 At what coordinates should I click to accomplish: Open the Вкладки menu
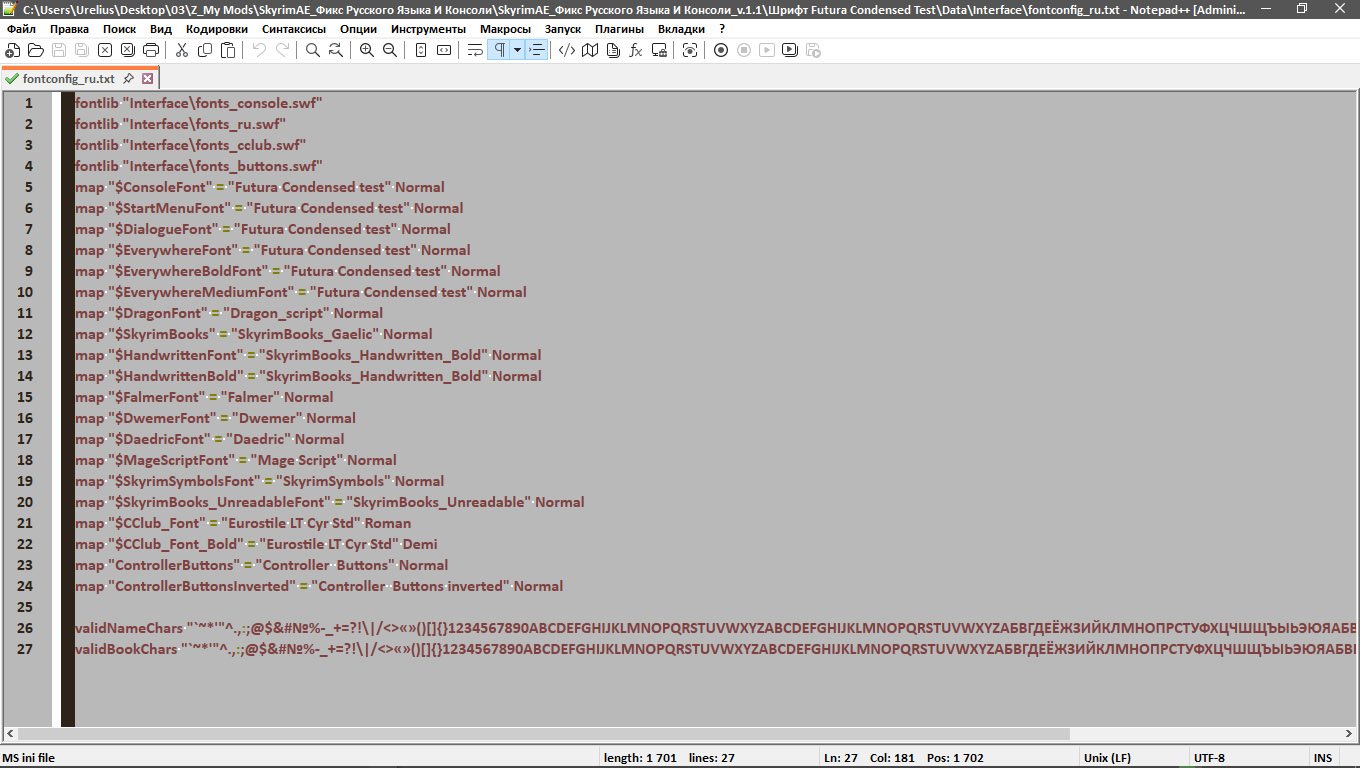pos(680,29)
